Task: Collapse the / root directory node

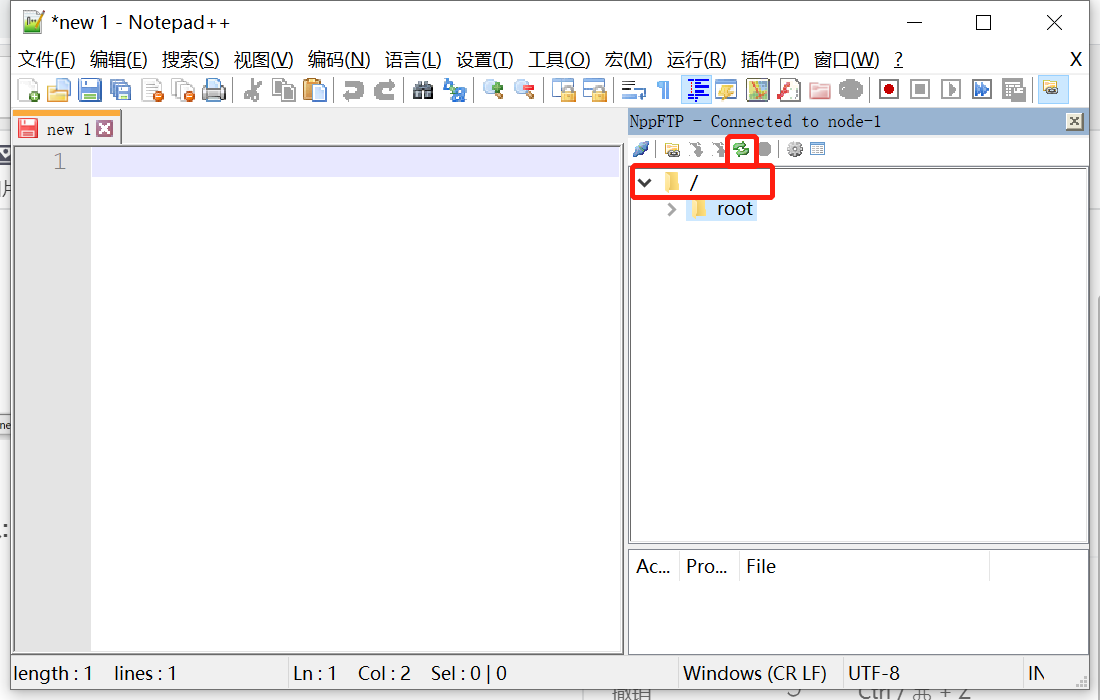Action: click(x=645, y=183)
